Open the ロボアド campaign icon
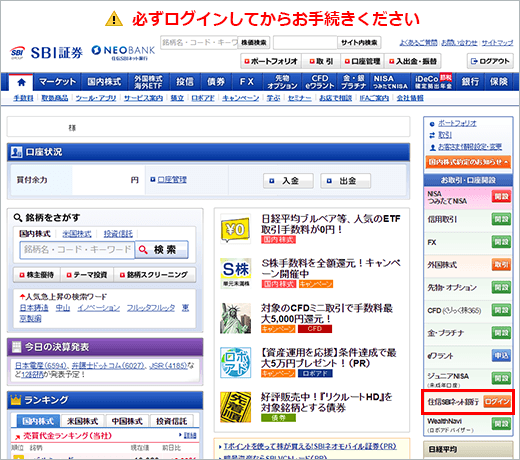The width and height of the screenshot is (520, 460). [235, 363]
